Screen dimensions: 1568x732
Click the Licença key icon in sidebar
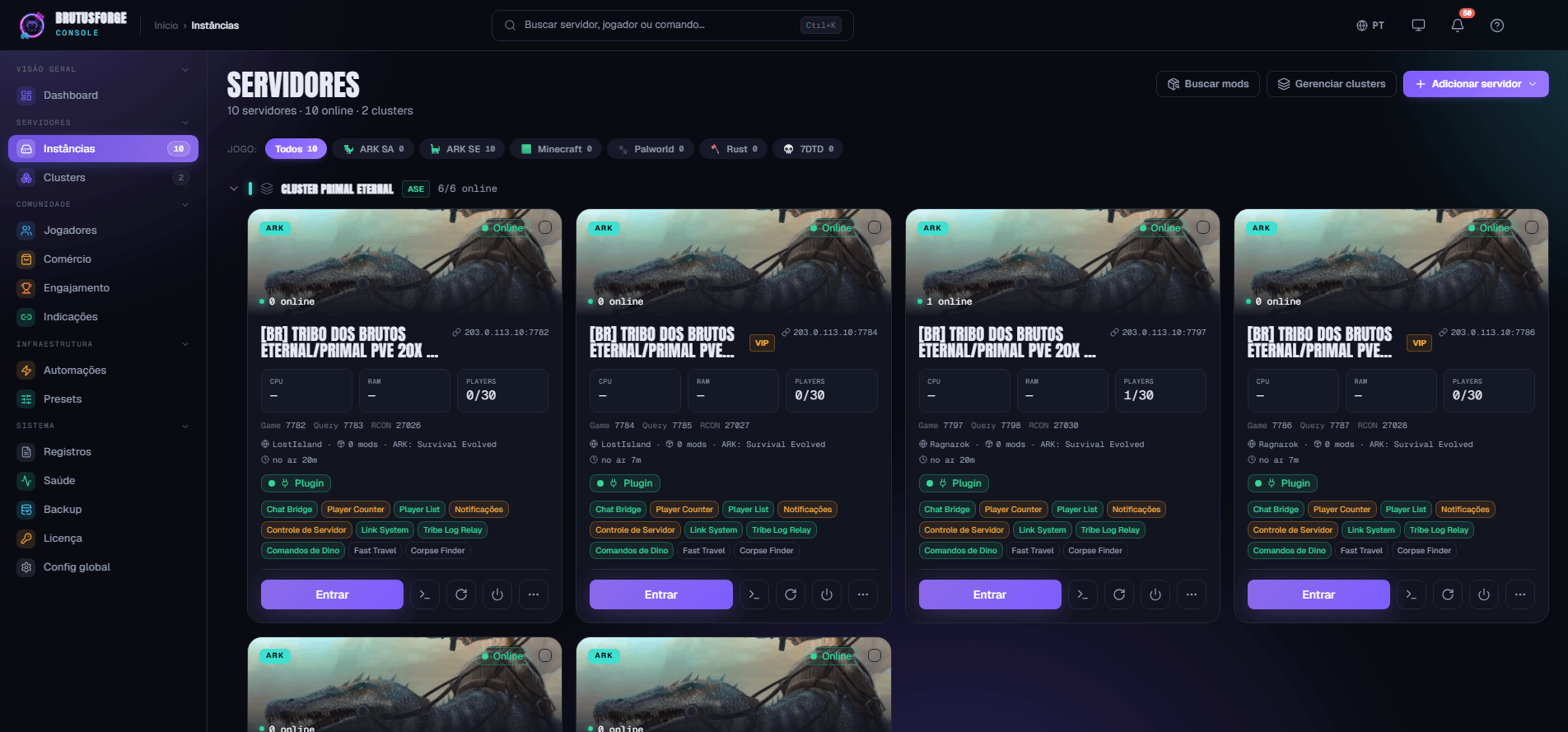click(x=26, y=539)
